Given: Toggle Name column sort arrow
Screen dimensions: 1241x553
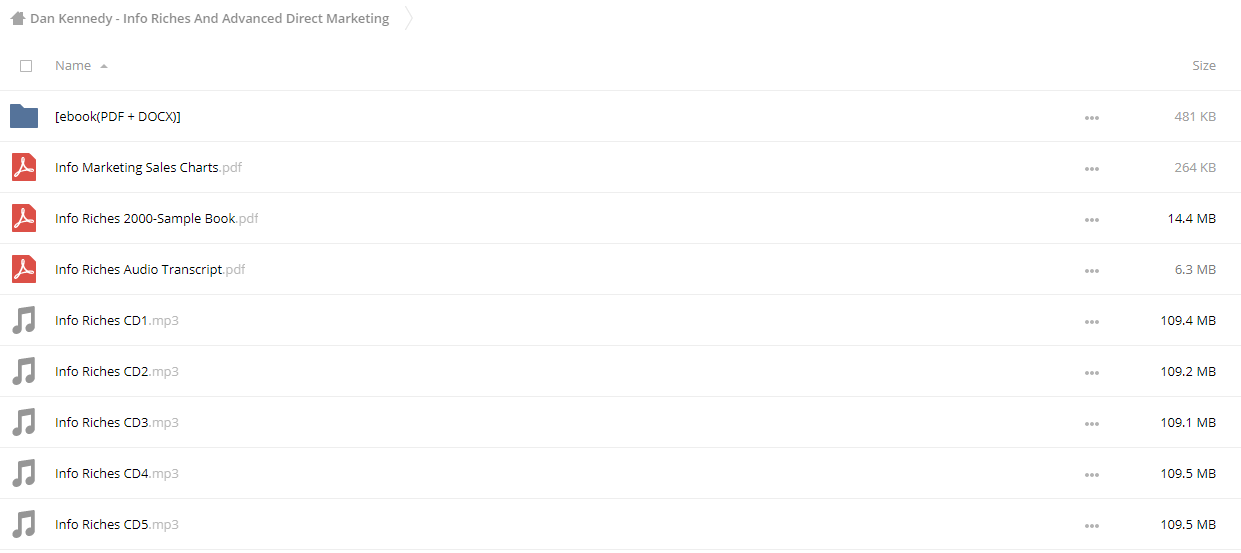Looking at the screenshot, I should [104, 66].
